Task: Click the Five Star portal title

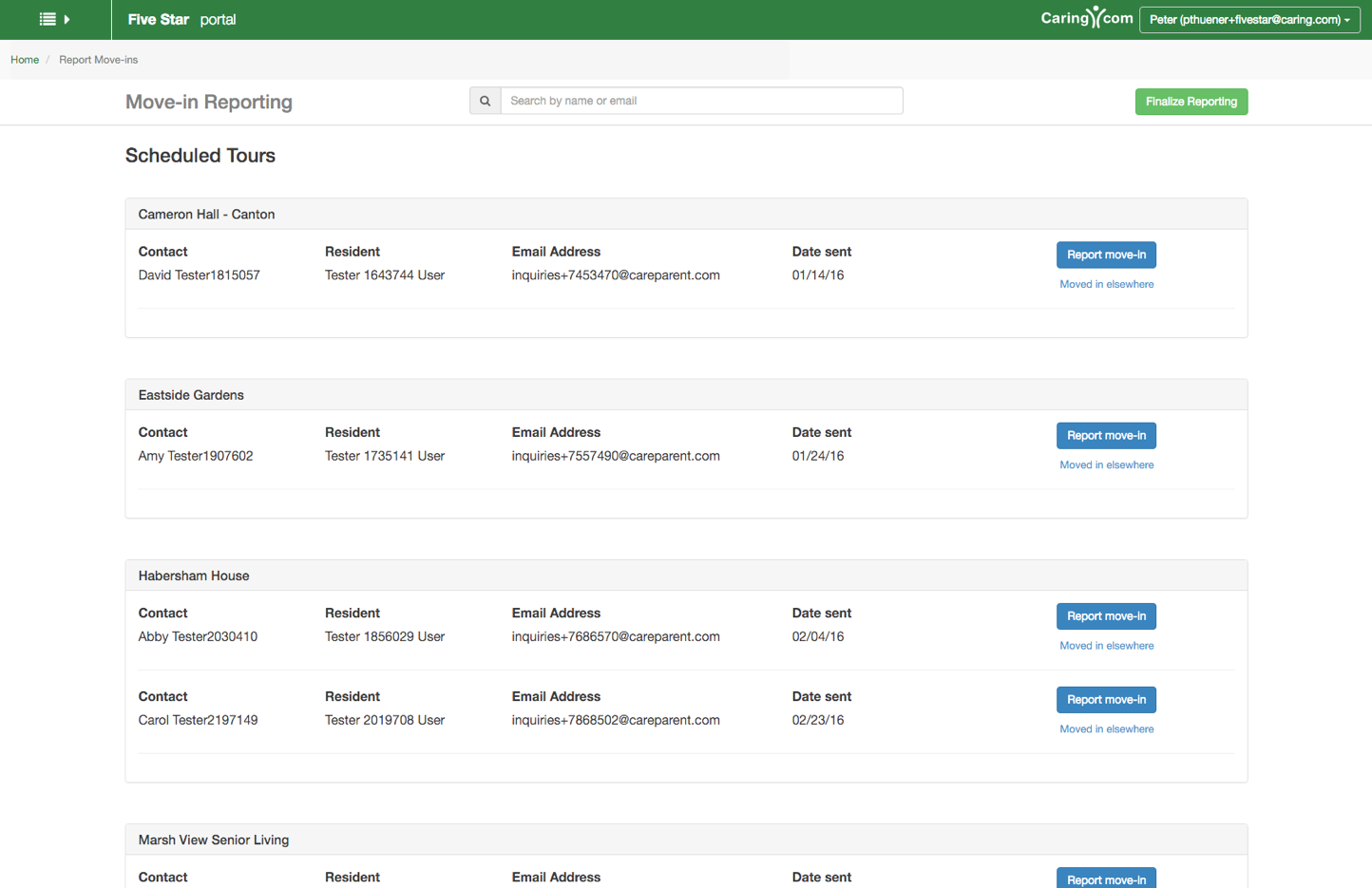Action: point(181,19)
